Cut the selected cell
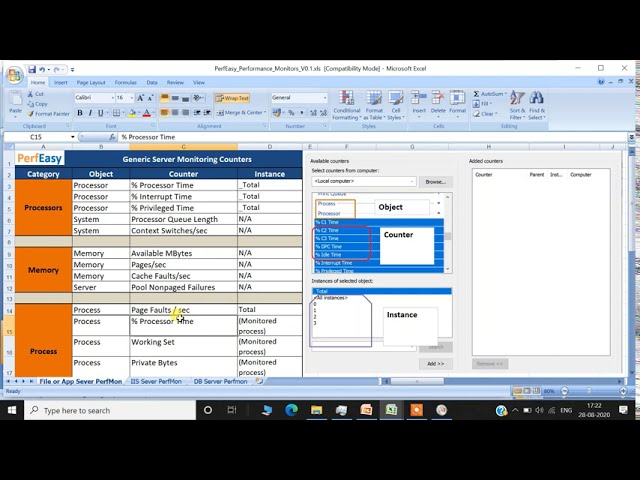Screen dimensions: 640x480 click(x=36, y=94)
